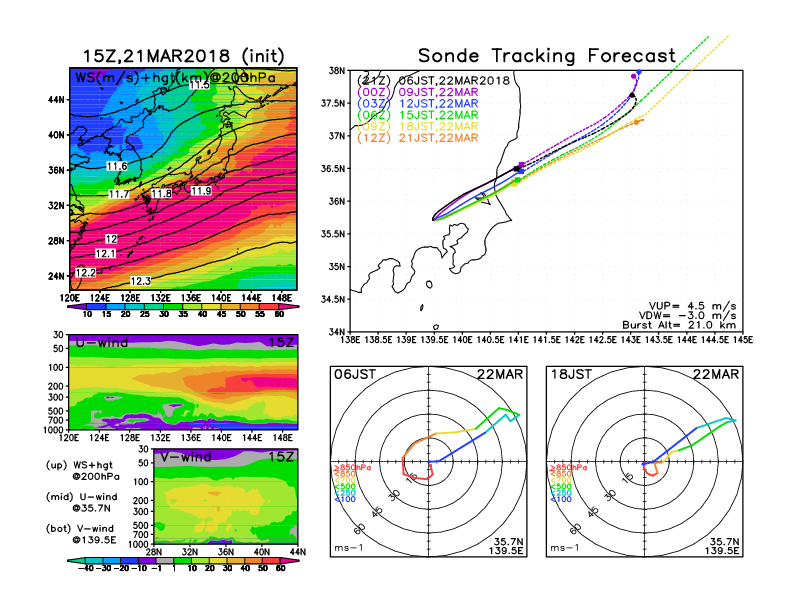
Task: Select the green "(06Z) 15JST,22MAR" legend entry
Action: tap(418, 115)
